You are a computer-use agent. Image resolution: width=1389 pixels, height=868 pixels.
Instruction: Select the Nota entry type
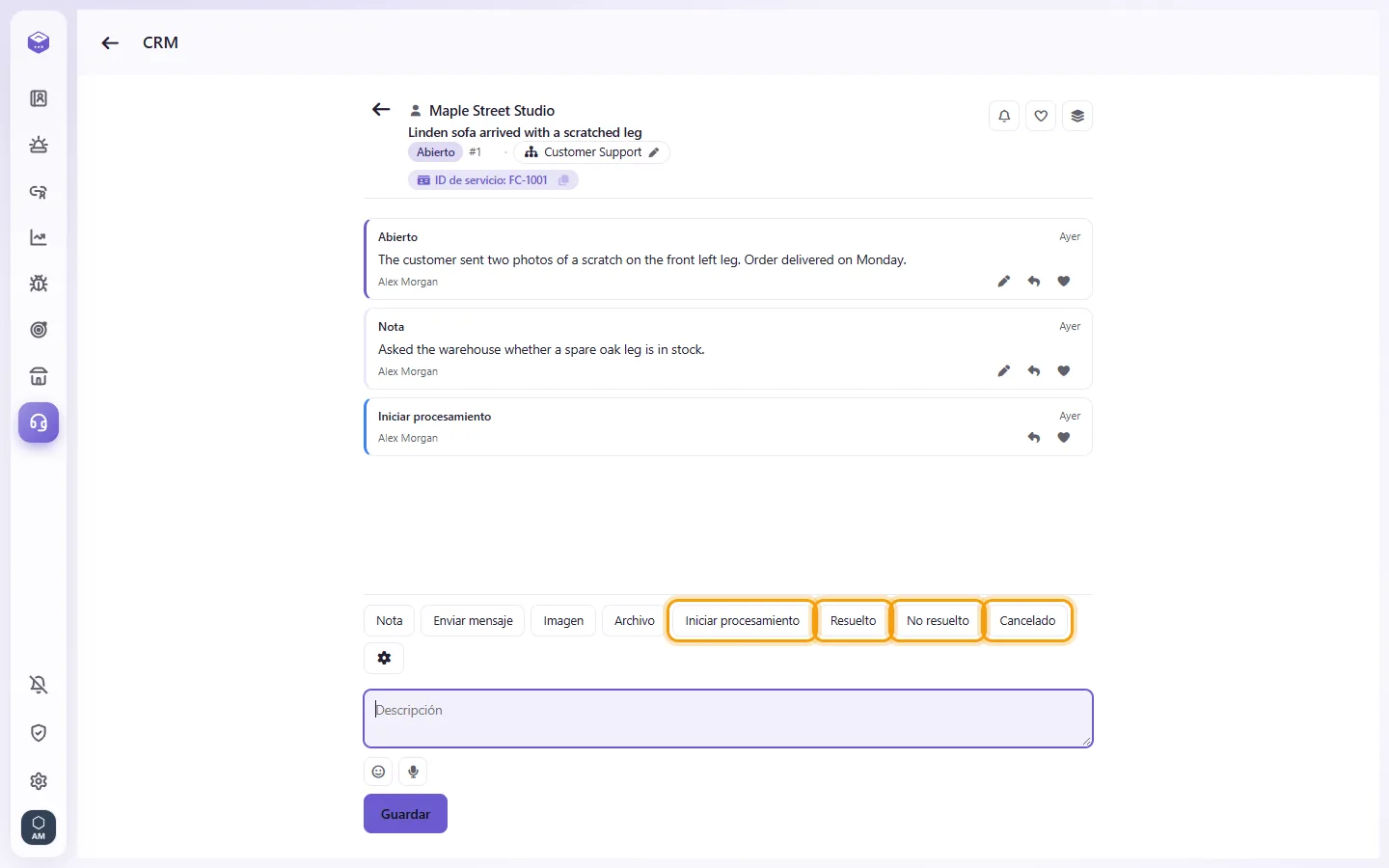tap(390, 621)
